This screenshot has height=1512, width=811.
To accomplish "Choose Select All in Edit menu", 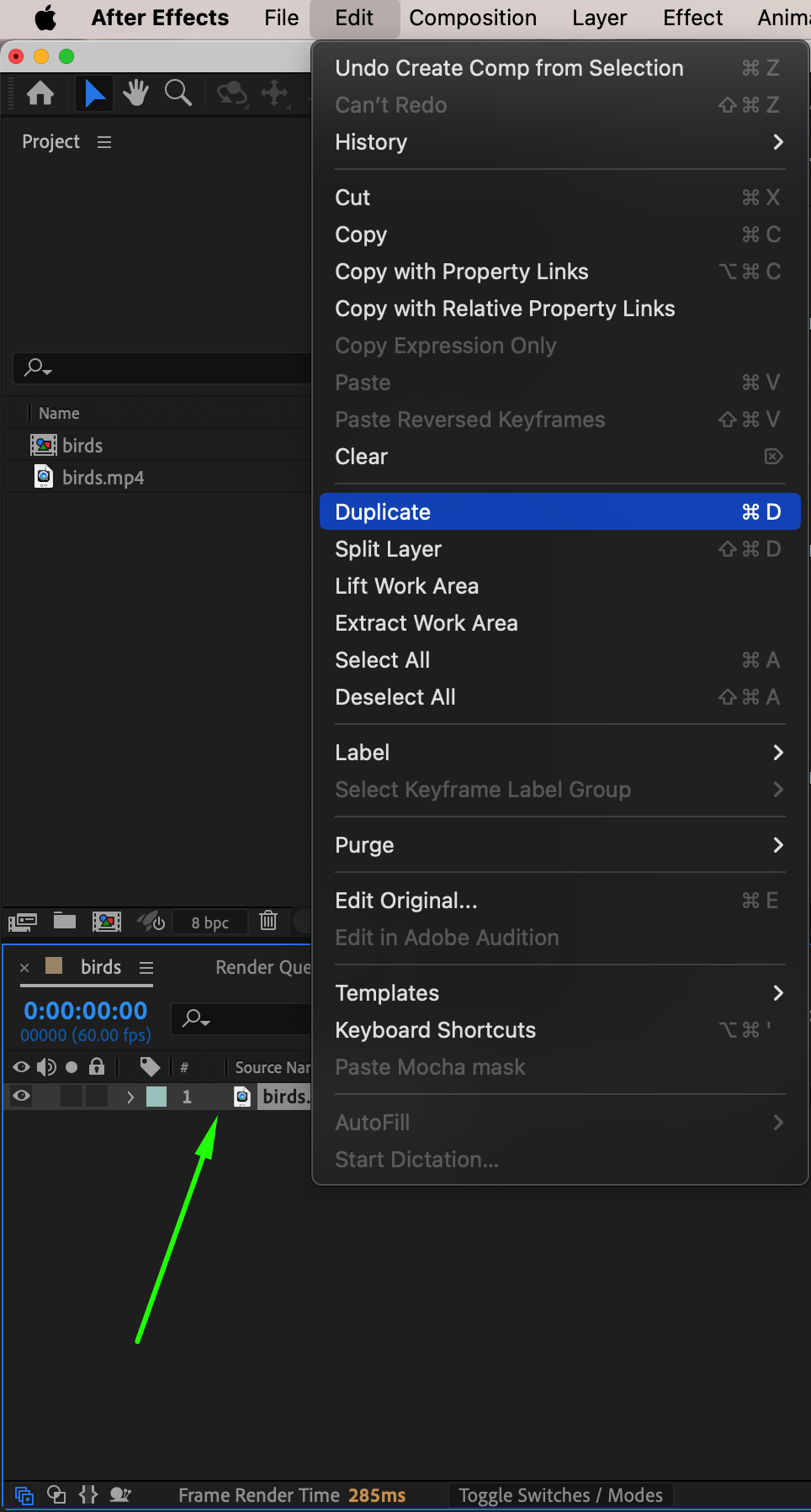I will [x=559, y=660].
